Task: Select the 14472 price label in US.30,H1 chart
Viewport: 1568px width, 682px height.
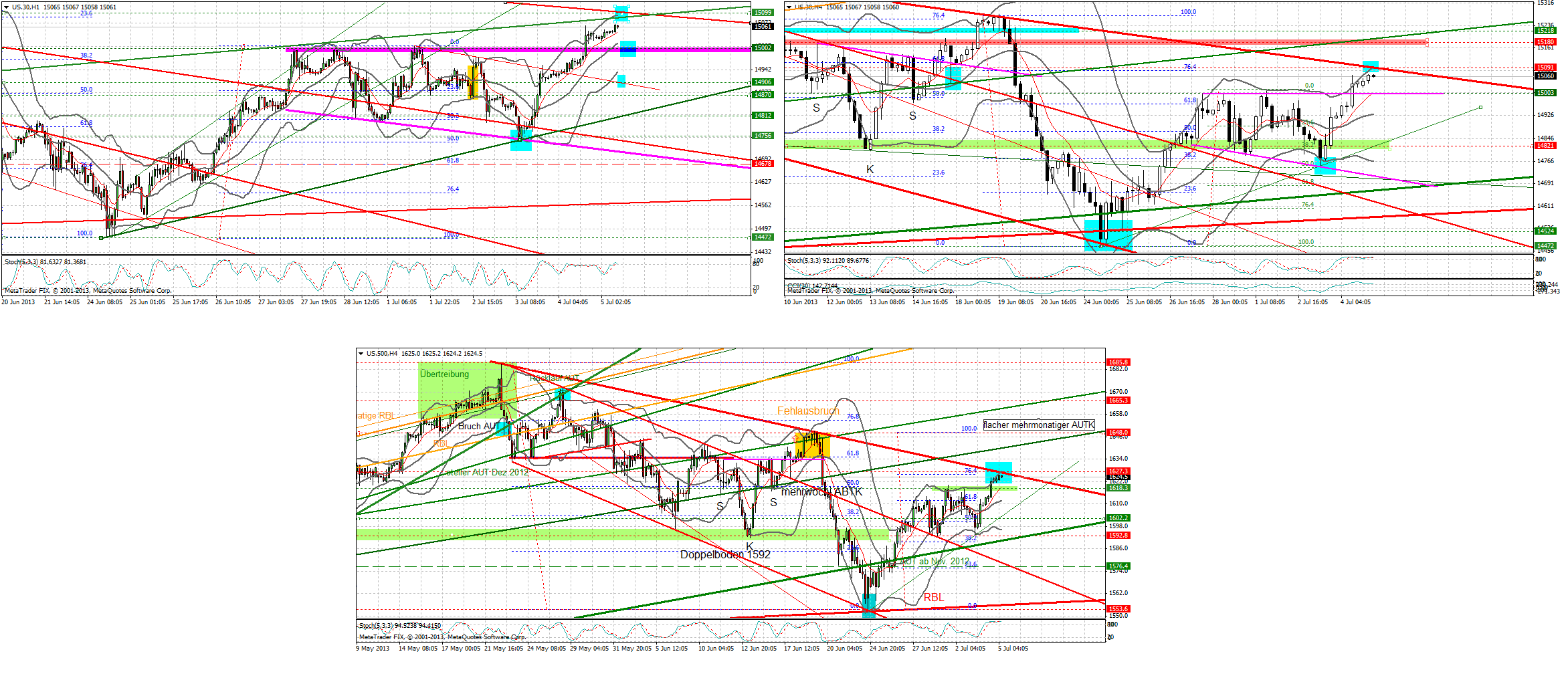Action: tap(763, 237)
